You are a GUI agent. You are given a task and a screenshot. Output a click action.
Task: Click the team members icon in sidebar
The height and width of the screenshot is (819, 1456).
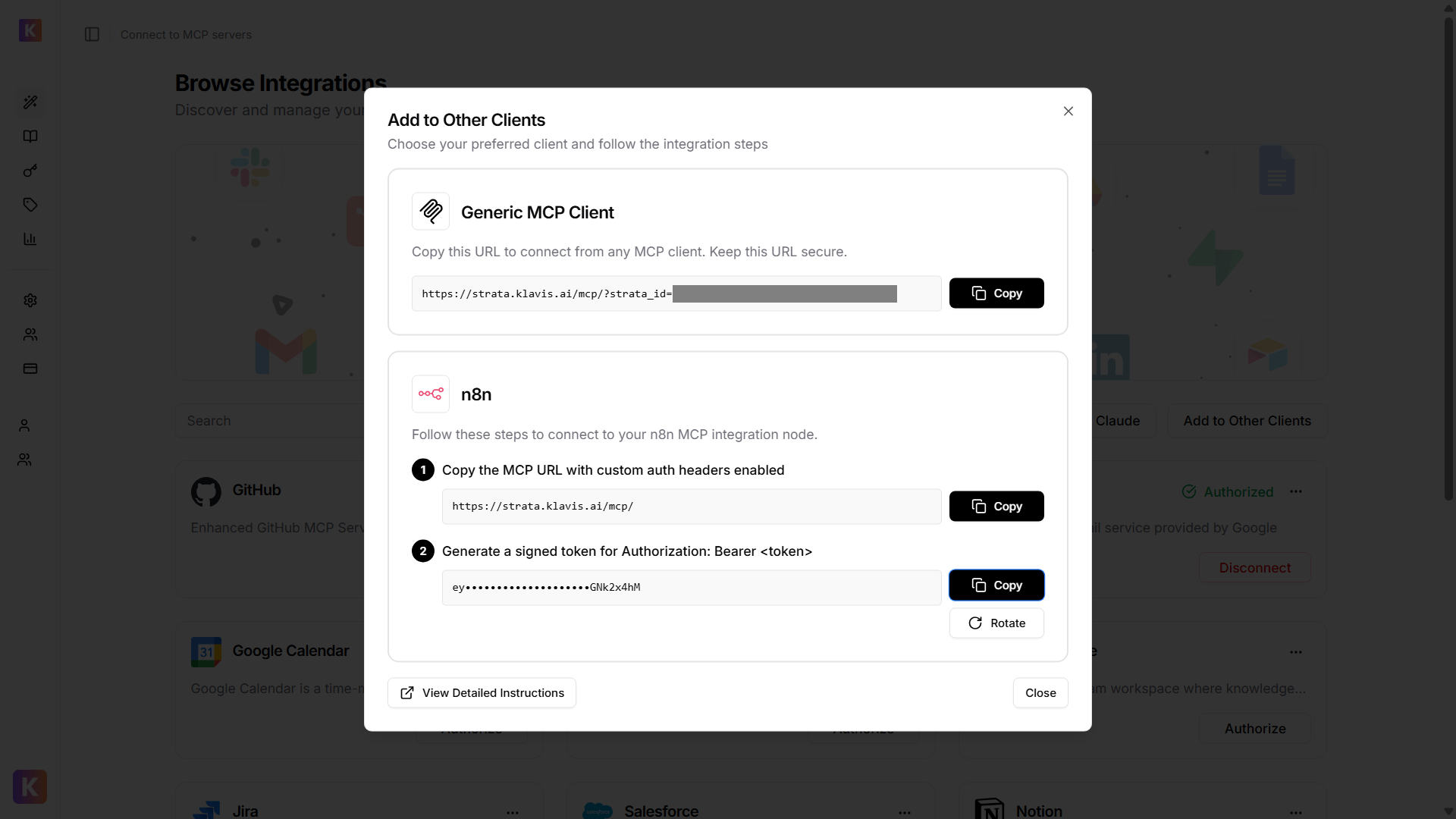pos(30,335)
